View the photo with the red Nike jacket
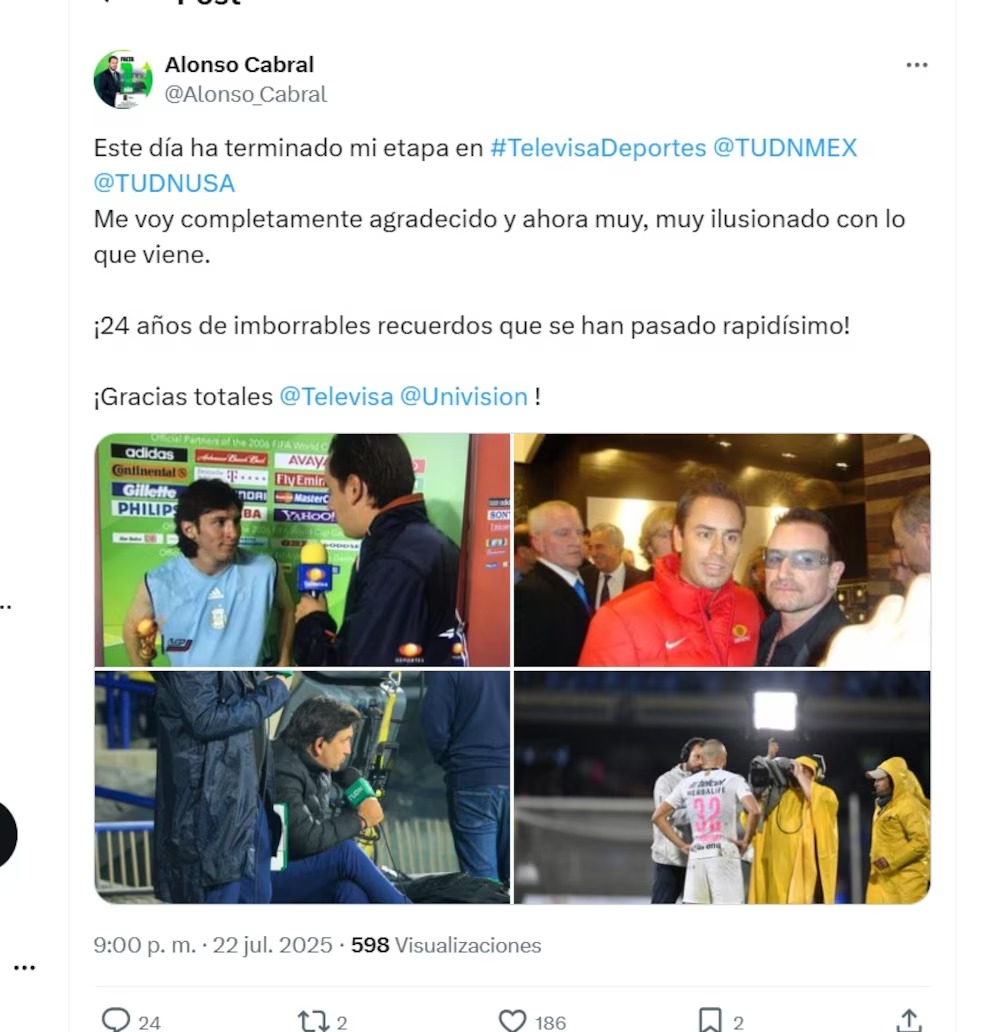 click(722, 550)
